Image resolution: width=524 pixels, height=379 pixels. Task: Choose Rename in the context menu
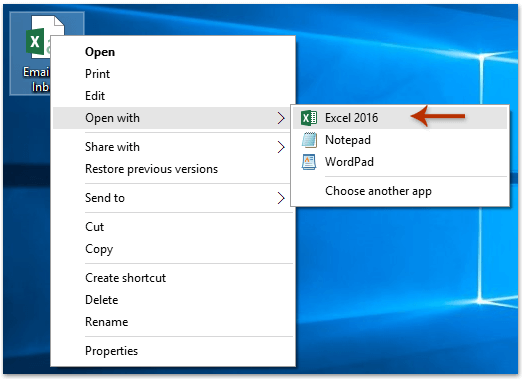tap(173, 322)
